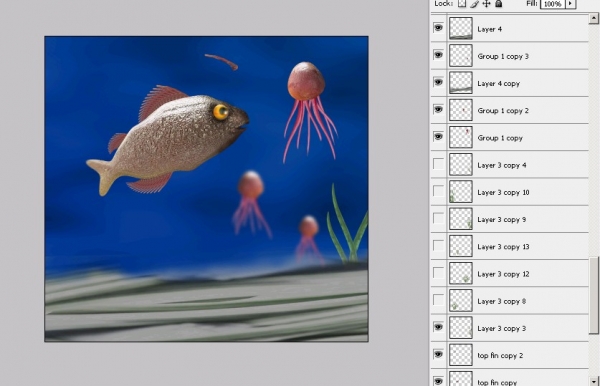Click the Layer 3 copy 8 thumbnail
Screen dimensions: 600x386
[461, 301]
